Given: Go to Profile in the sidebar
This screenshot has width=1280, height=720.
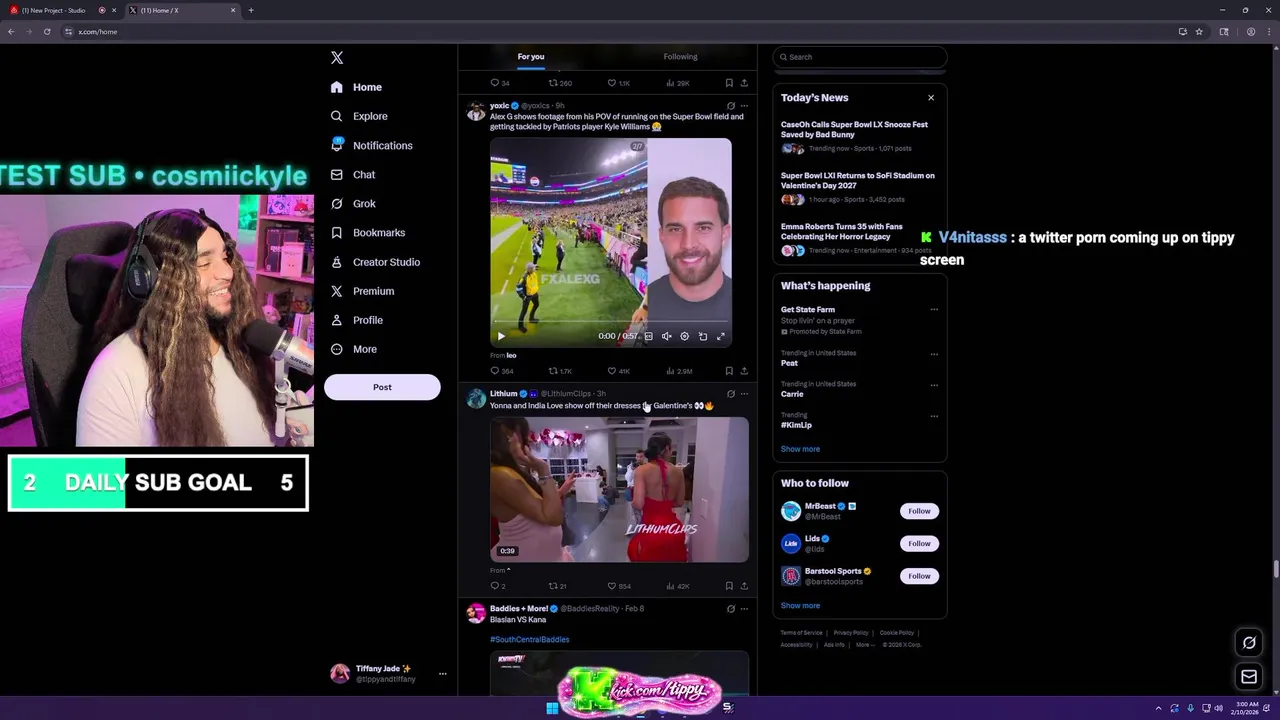Looking at the screenshot, I should point(357,320).
